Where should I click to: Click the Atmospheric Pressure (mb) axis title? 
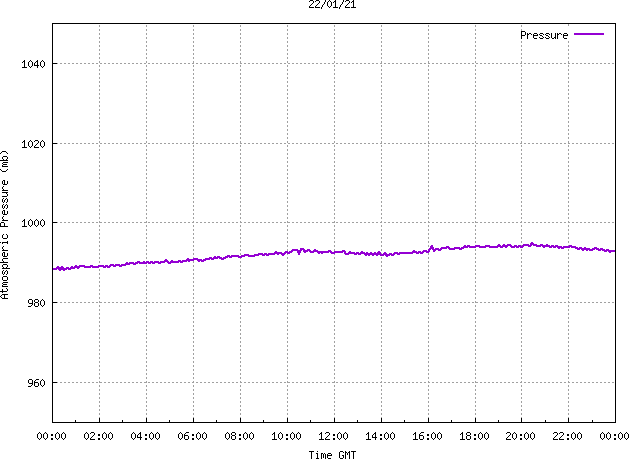tap(4, 225)
